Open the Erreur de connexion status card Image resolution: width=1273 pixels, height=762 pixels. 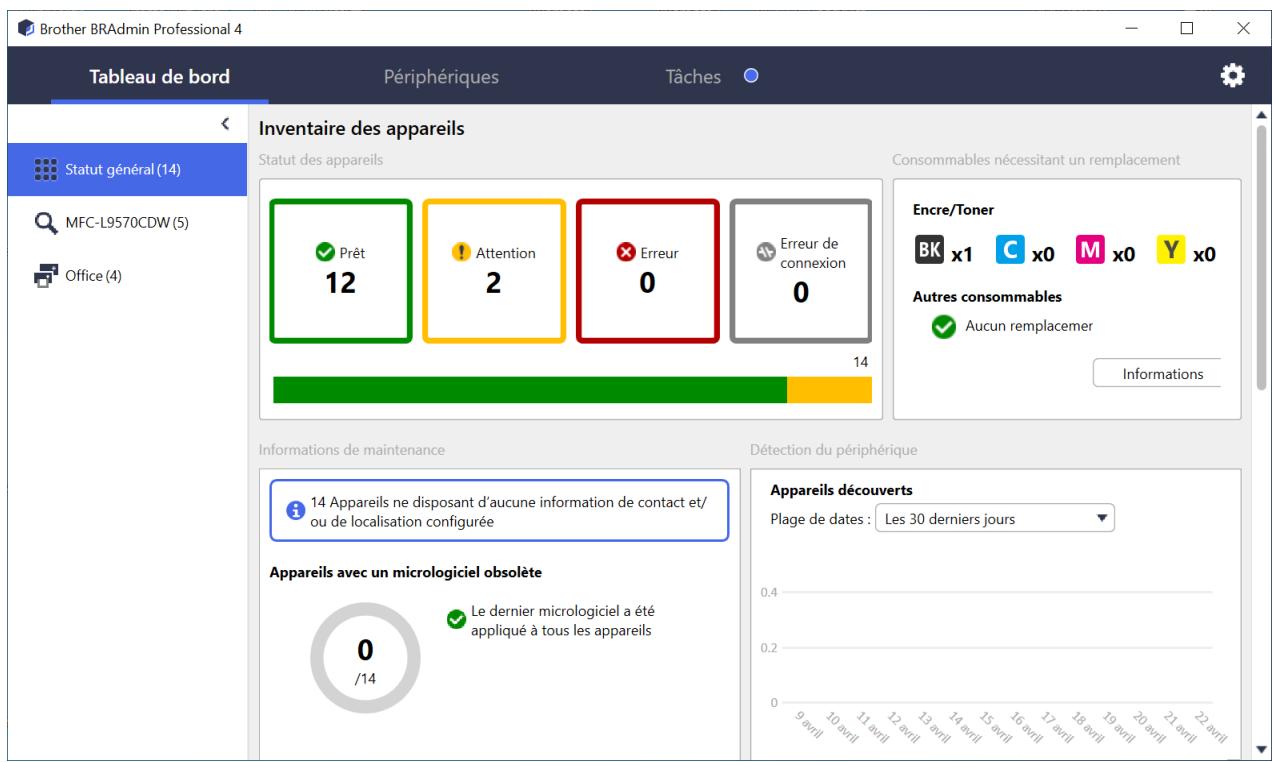(801, 271)
